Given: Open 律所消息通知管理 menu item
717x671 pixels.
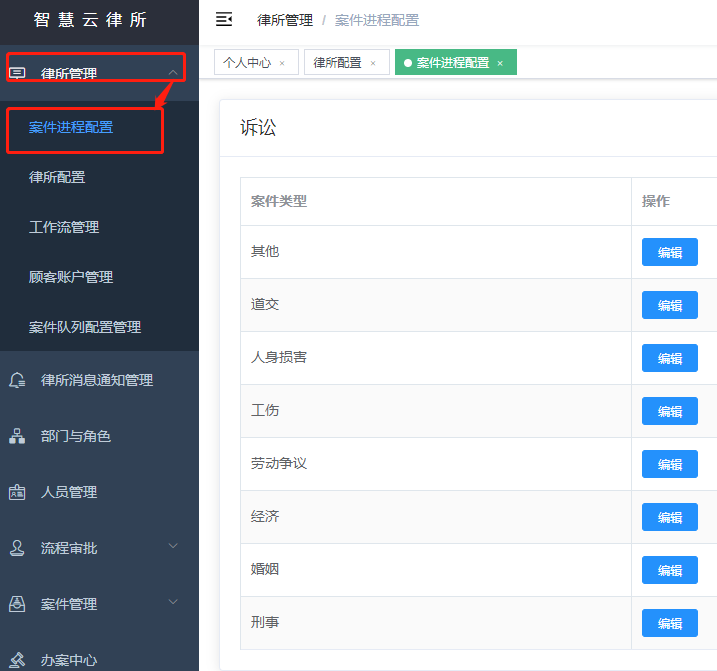Looking at the screenshot, I should pos(99,380).
